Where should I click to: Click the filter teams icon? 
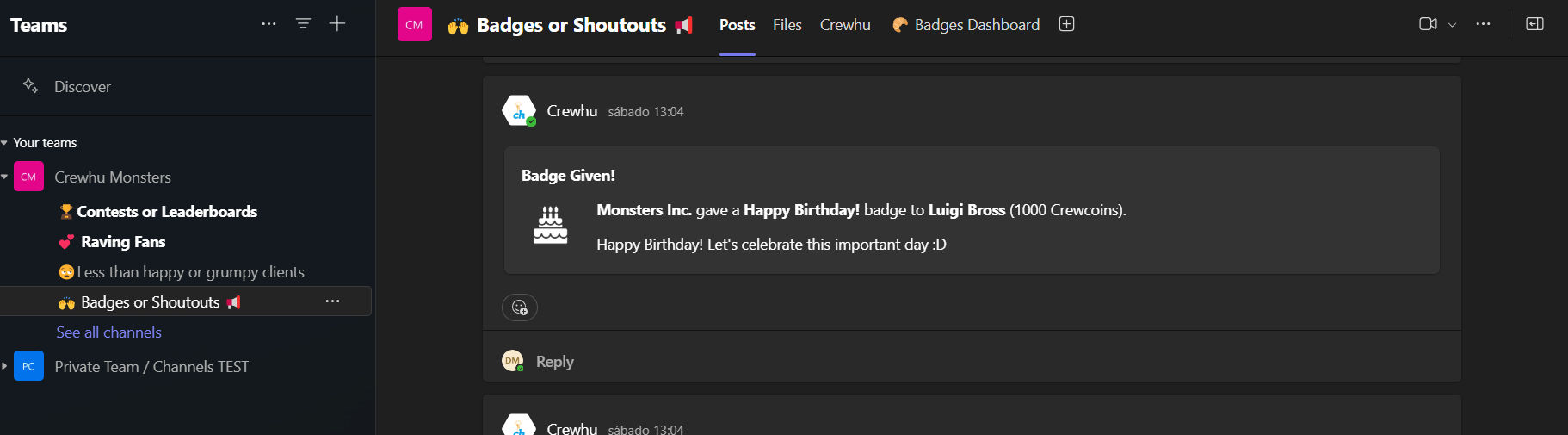(303, 24)
